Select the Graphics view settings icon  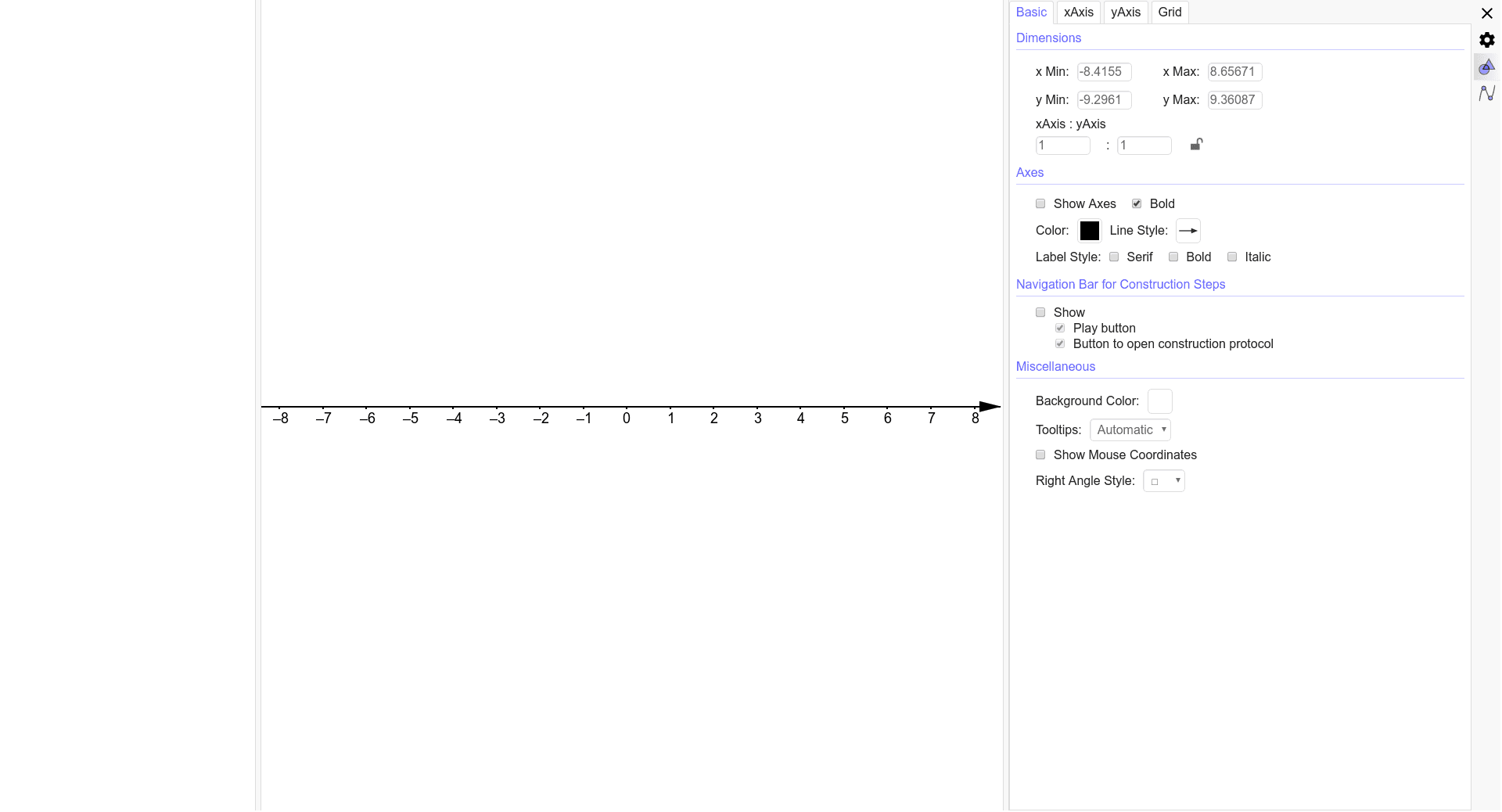1487,66
